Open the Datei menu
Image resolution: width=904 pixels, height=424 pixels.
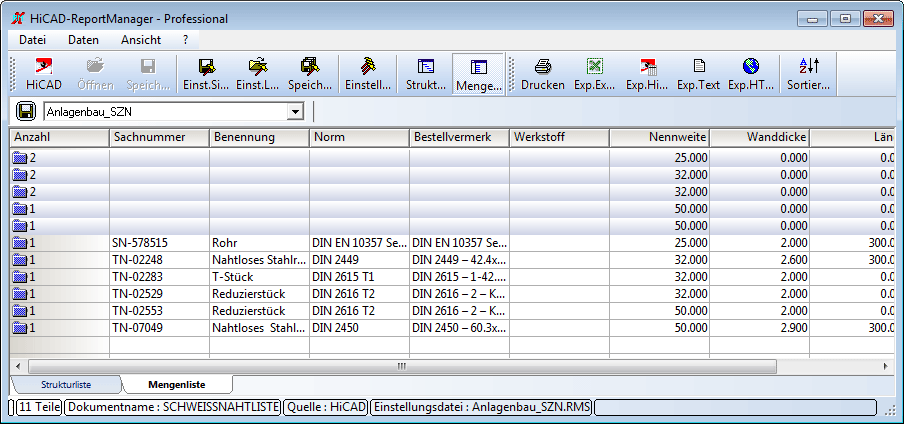tap(32, 40)
